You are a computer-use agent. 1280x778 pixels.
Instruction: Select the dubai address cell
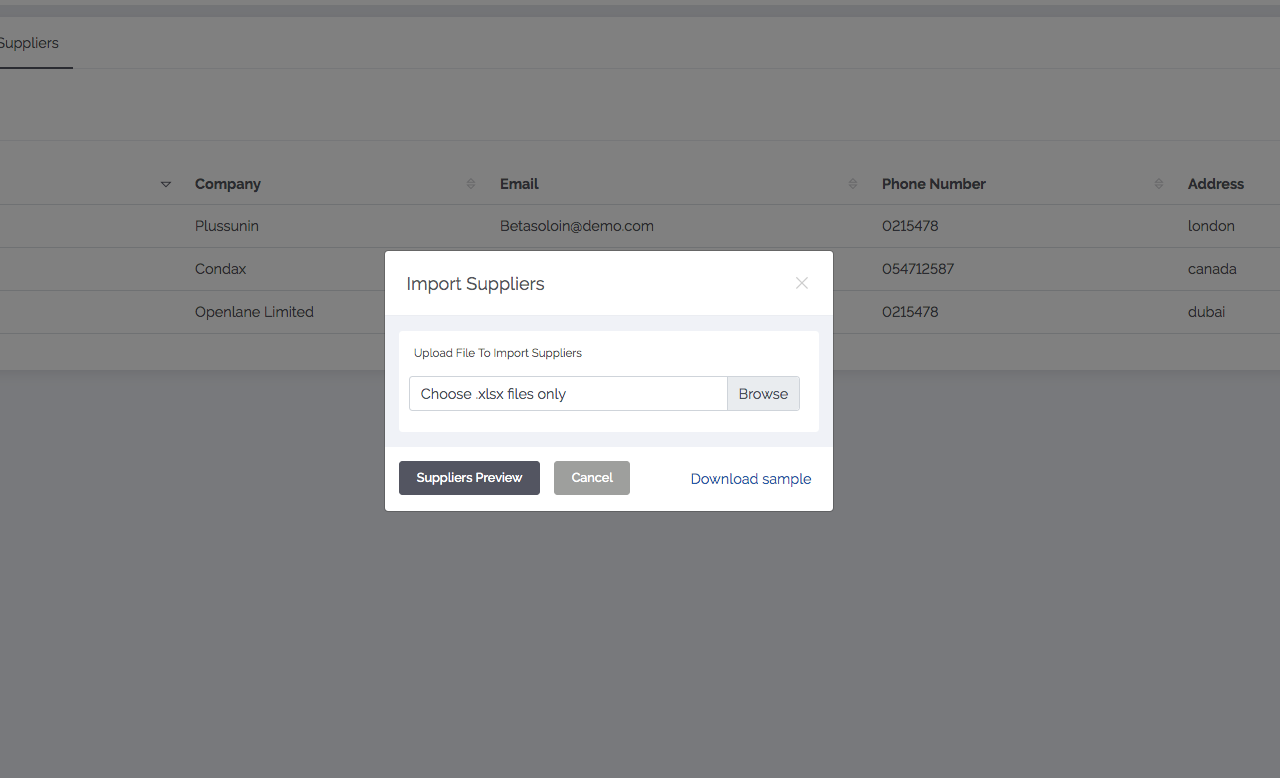pyautogui.click(x=1206, y=312)
